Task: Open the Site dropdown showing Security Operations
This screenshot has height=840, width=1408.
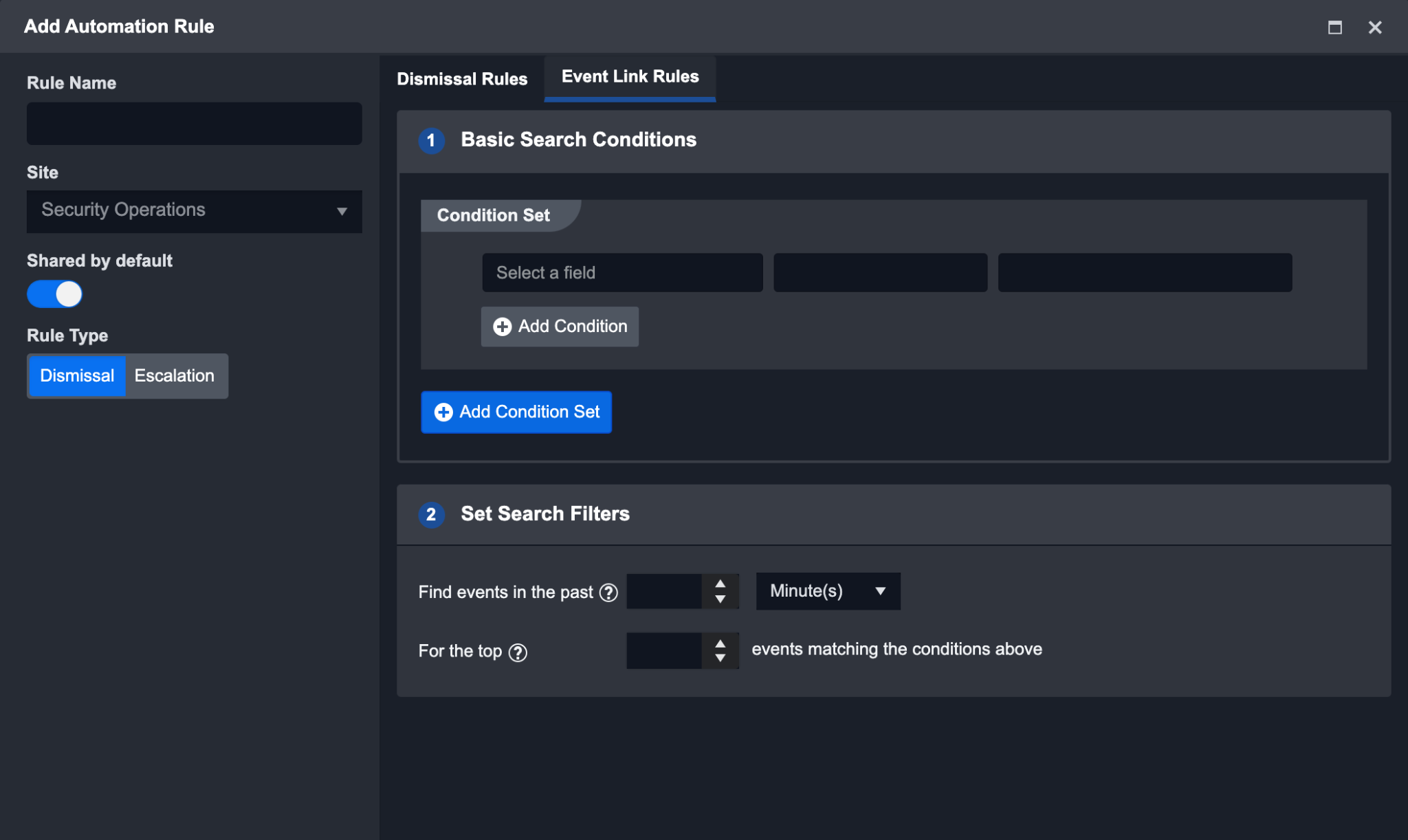Action: click(x=194, y=211)
